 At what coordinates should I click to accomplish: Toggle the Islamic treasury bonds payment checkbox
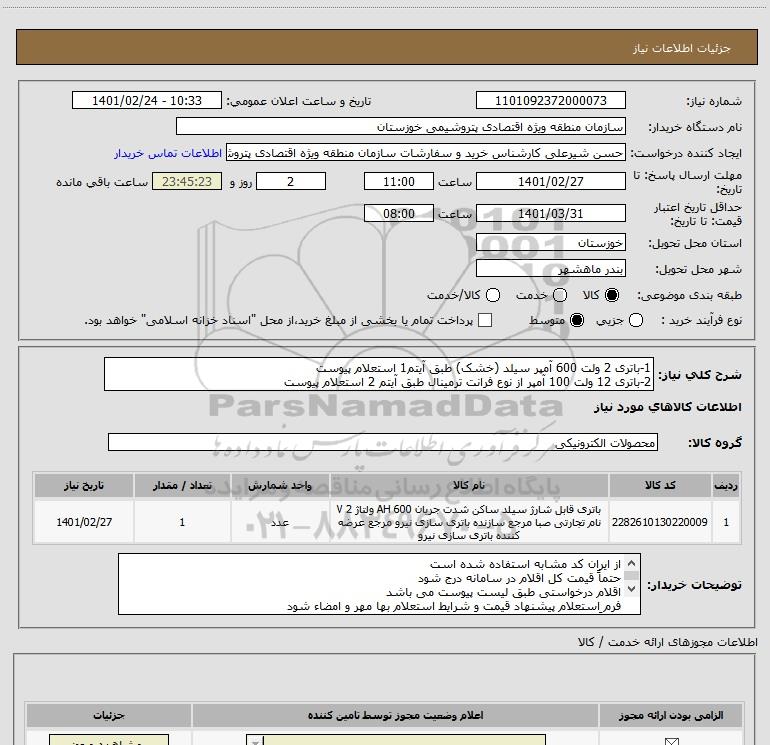coord(485,320)
